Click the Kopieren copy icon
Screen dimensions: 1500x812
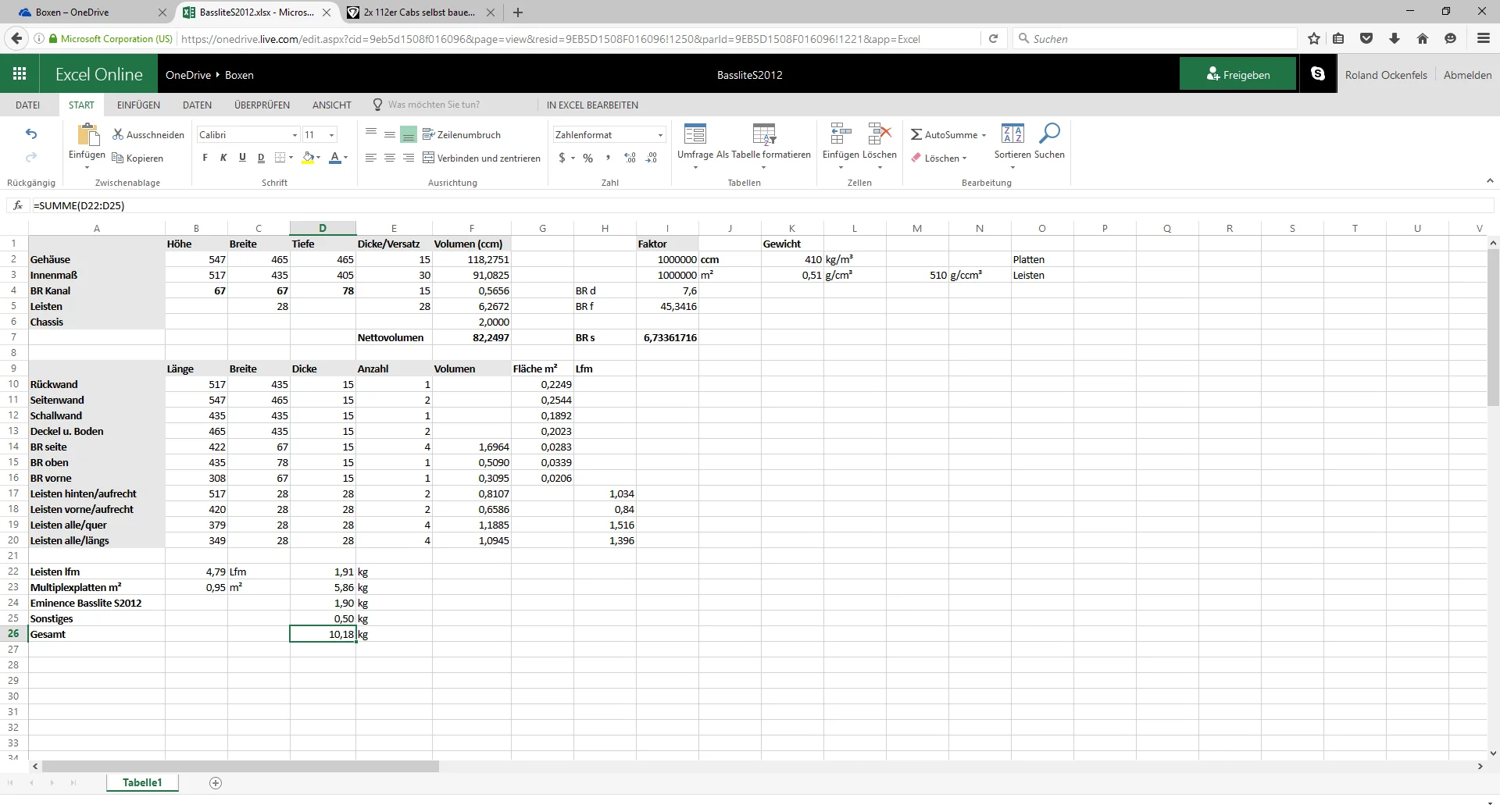119,158
